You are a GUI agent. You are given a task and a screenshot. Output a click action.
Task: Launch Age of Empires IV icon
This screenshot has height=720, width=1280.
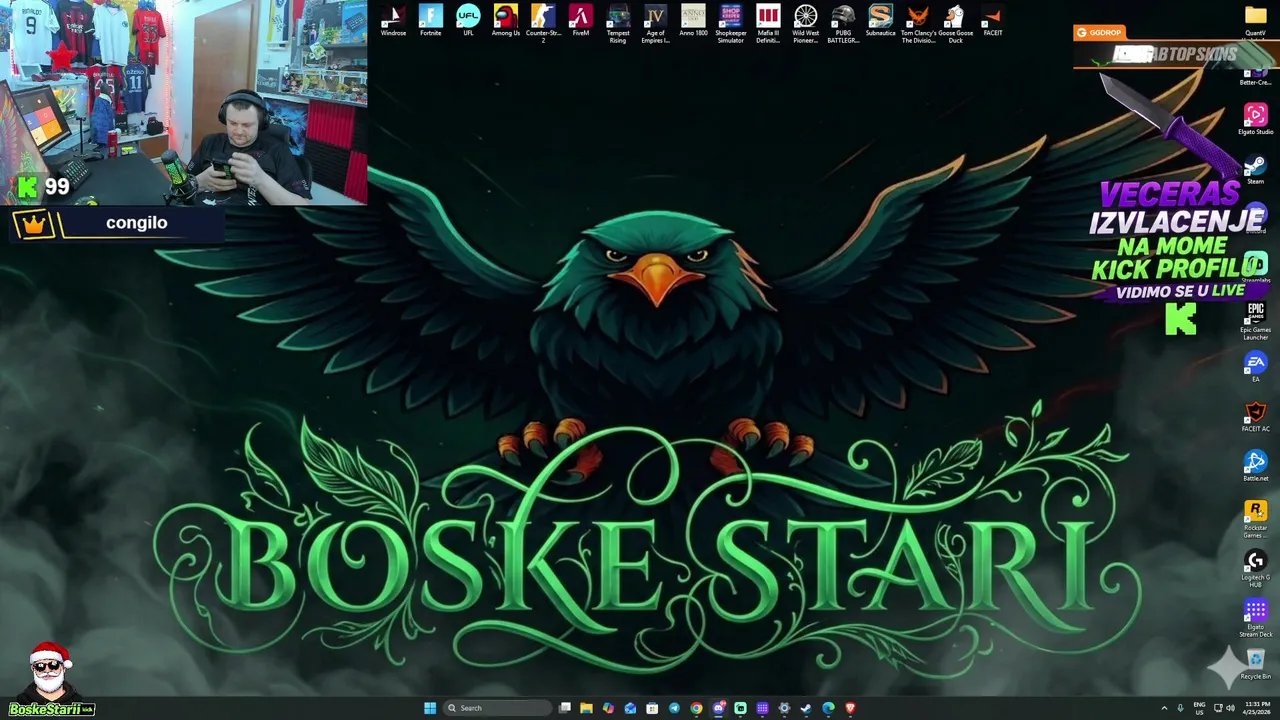pos(655,22)
